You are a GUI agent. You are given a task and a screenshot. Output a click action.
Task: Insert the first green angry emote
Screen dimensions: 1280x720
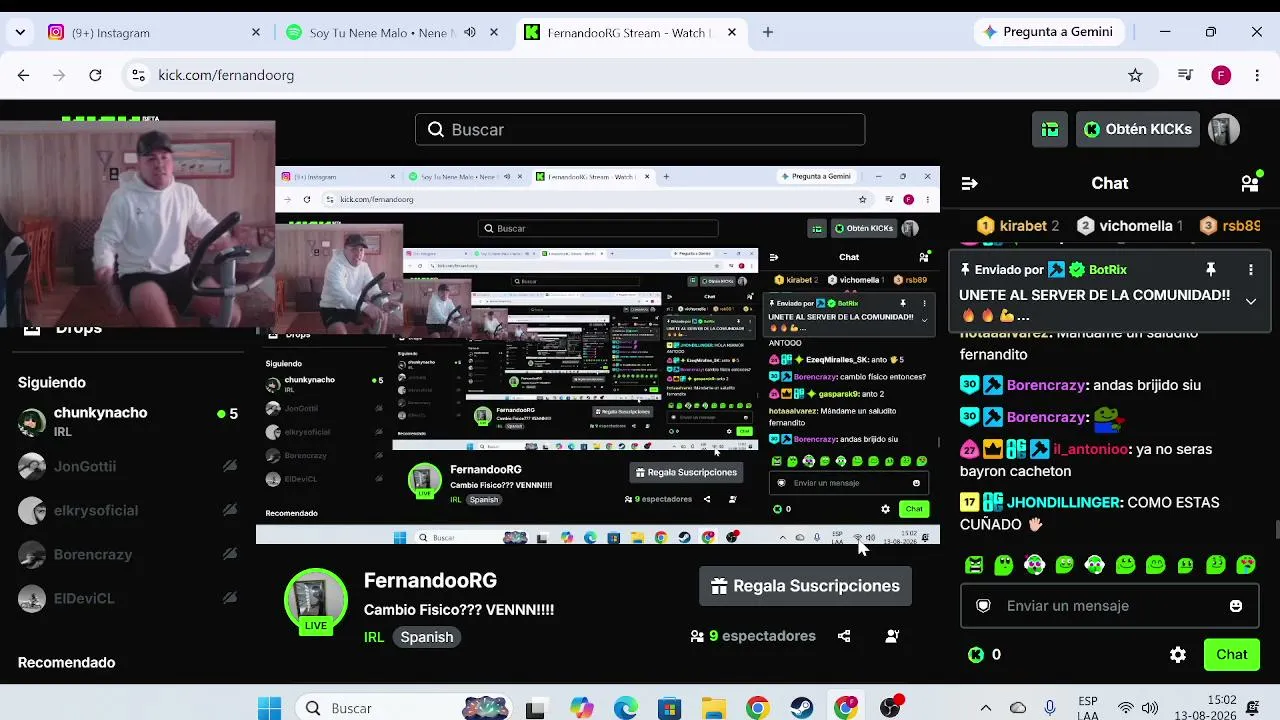[974, 565]
